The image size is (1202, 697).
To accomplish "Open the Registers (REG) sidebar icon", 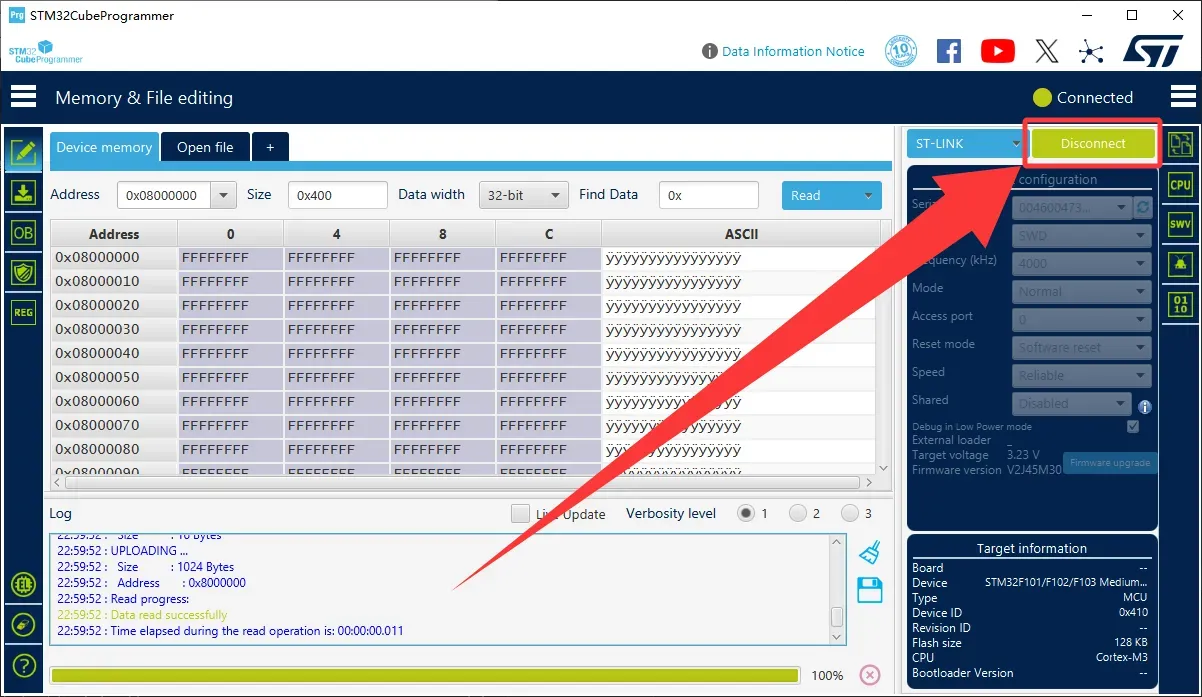I will click(x=23, y=312).
